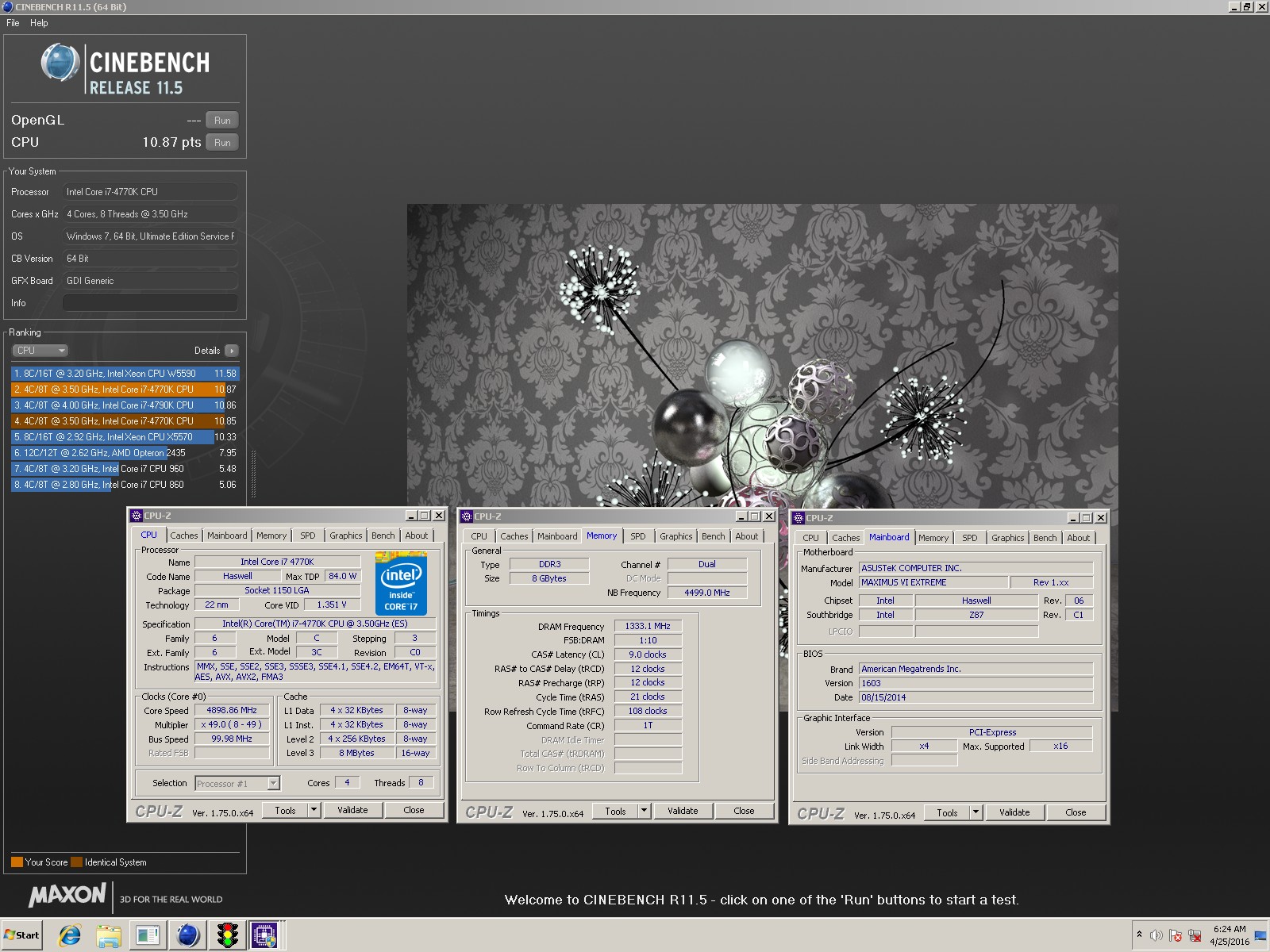Click the Ranking Details arrow button
The height and width of the screenshot is (952, 1270).
coord(231,351)
